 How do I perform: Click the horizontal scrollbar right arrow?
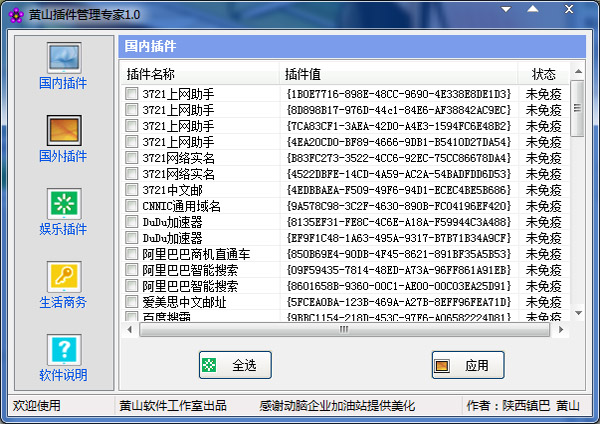pos(561,329)
